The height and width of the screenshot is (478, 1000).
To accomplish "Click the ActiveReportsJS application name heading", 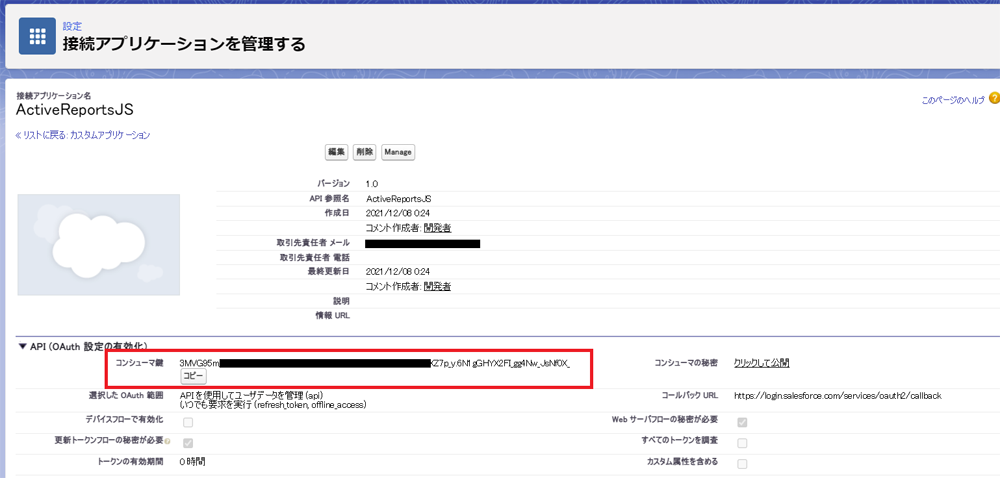I will [x=75, y=110].
